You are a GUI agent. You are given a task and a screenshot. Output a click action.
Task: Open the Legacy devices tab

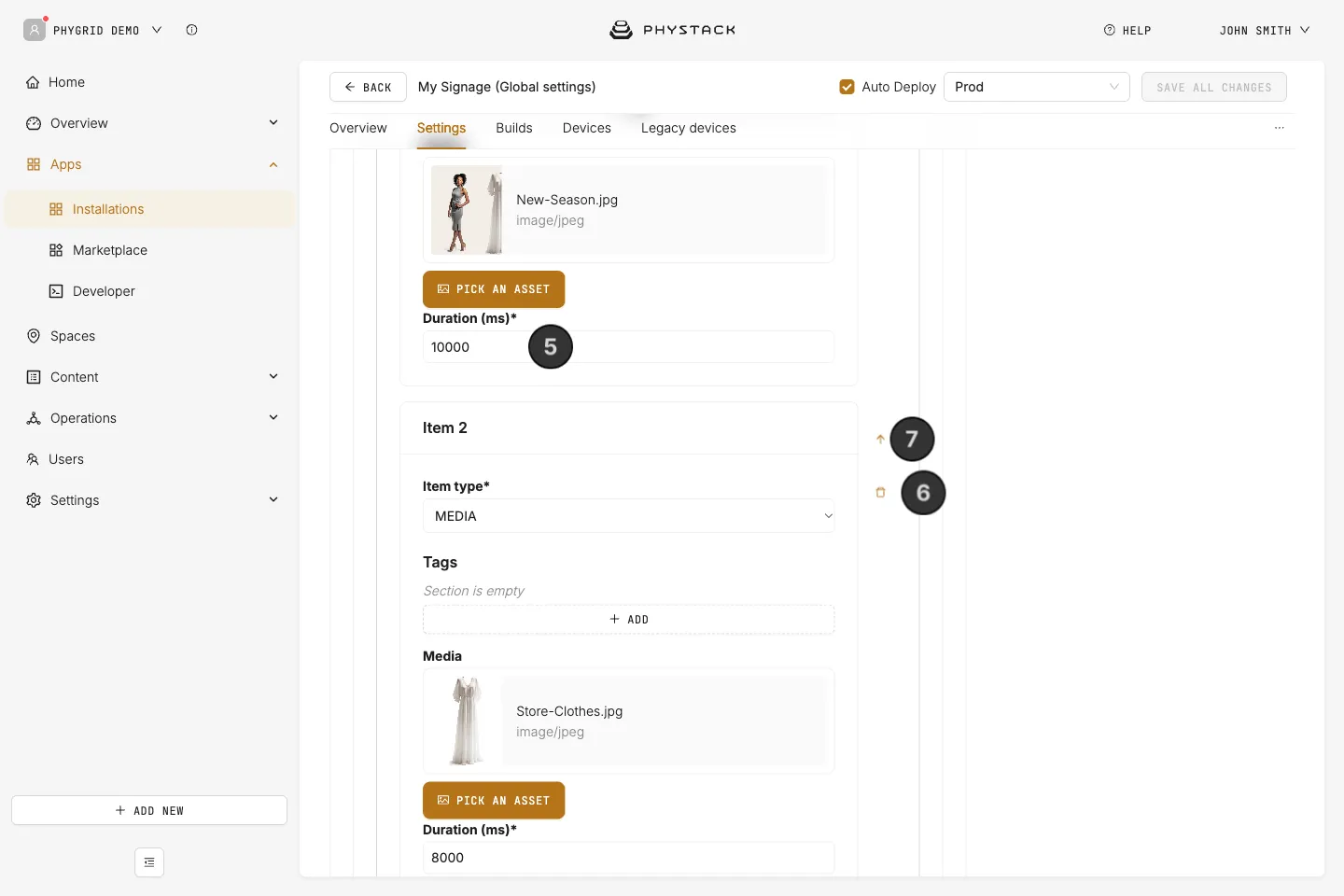tap(689, 128)
